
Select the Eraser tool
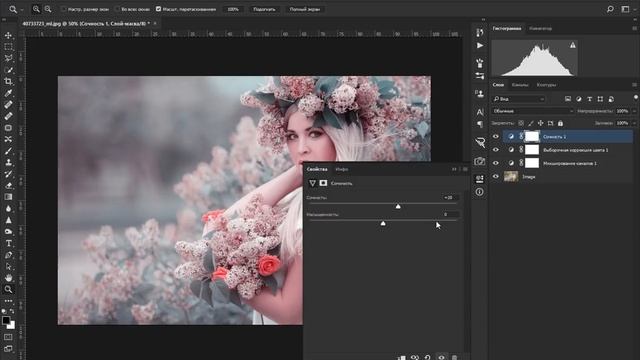click(x=8, y=185)
